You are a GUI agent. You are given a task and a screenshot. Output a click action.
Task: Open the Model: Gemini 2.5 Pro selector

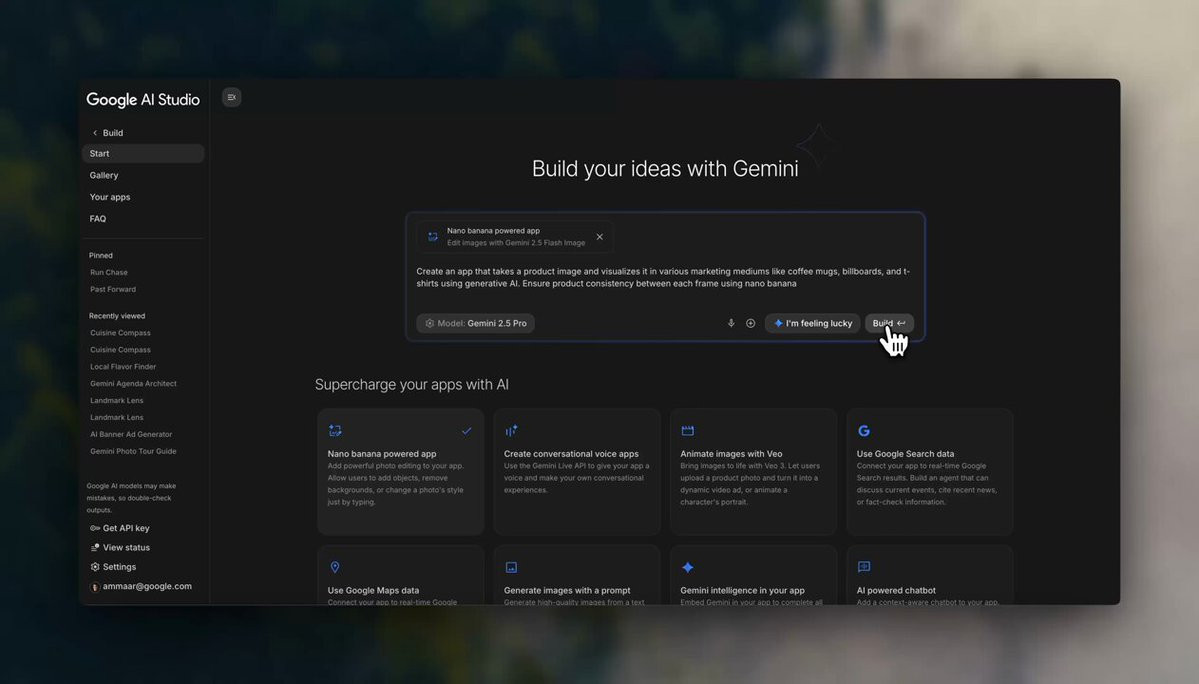tap(476, 323)
